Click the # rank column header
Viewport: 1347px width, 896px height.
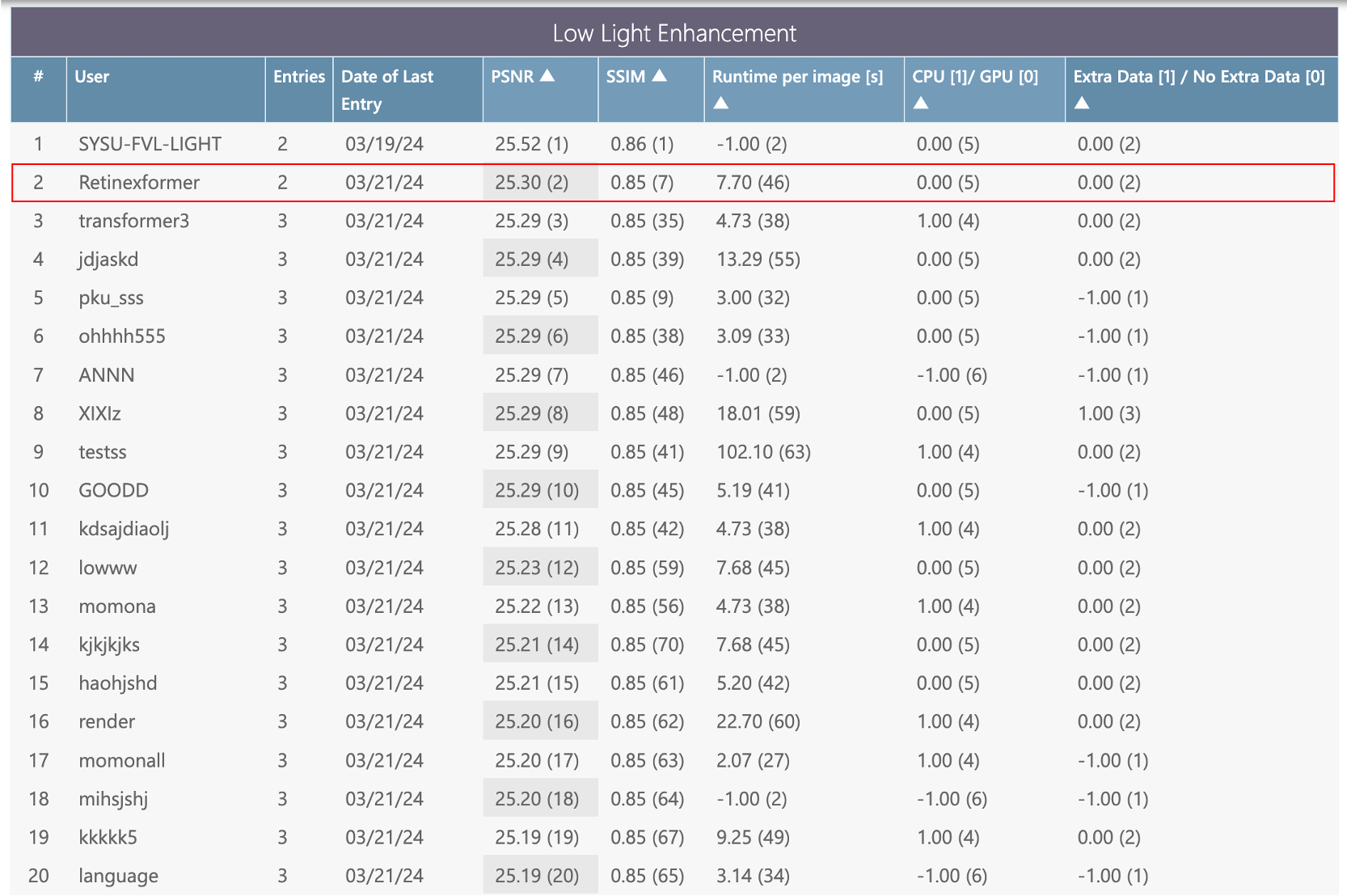tap(39, 90)
